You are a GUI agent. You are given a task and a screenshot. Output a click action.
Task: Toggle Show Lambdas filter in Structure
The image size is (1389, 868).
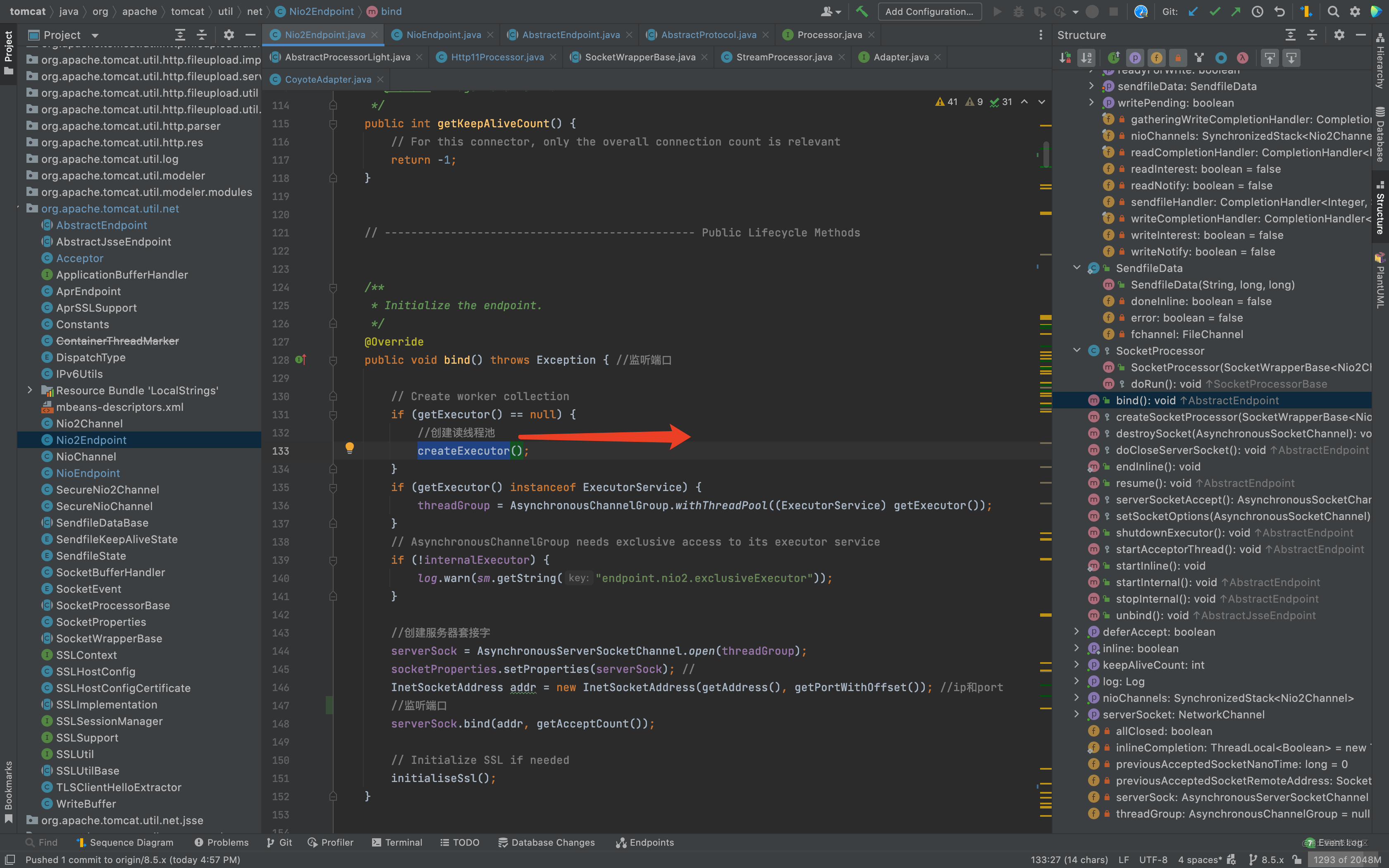click(1243, 57)
